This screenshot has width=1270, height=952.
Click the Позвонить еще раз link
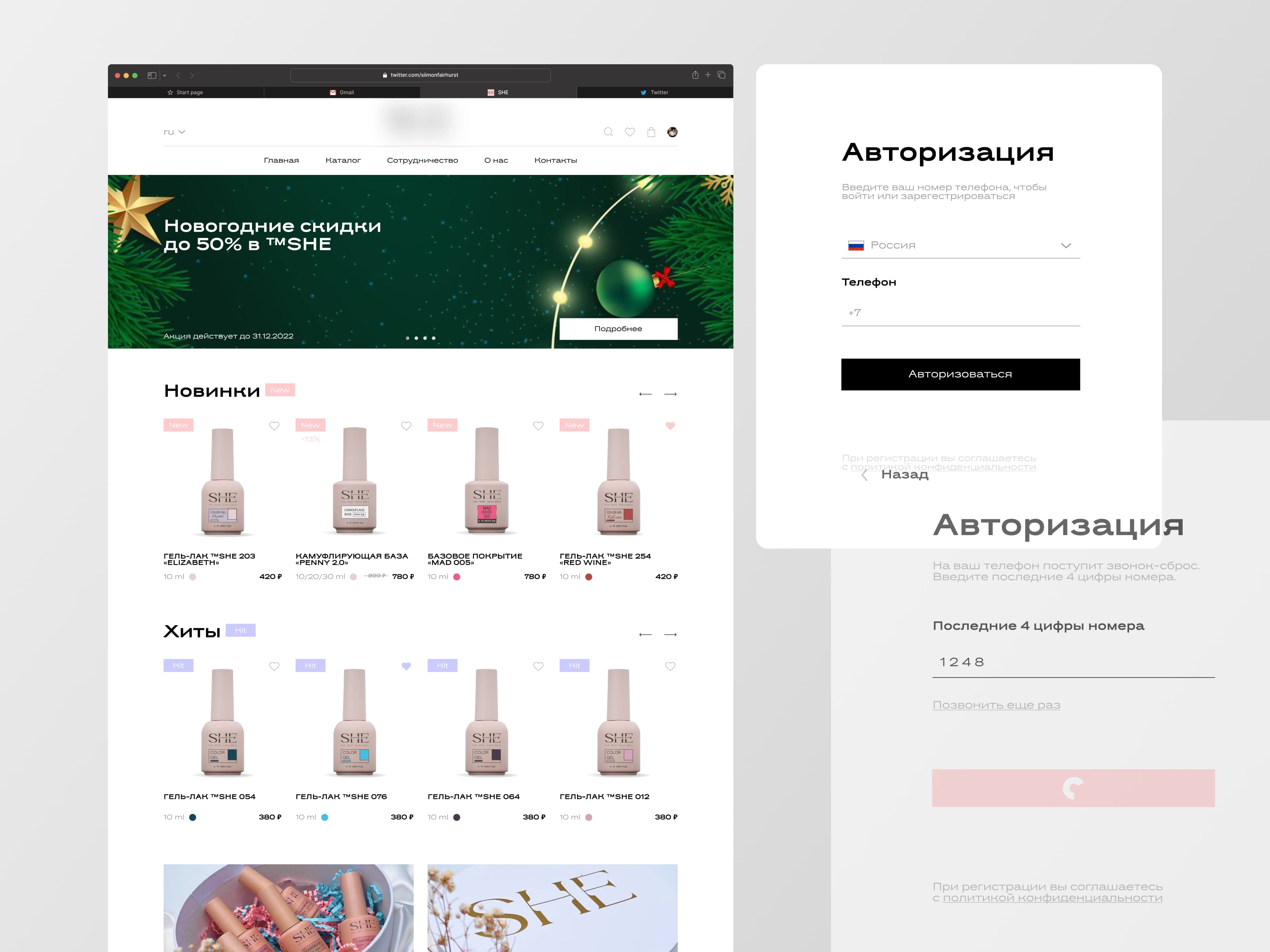pos(996,704)
